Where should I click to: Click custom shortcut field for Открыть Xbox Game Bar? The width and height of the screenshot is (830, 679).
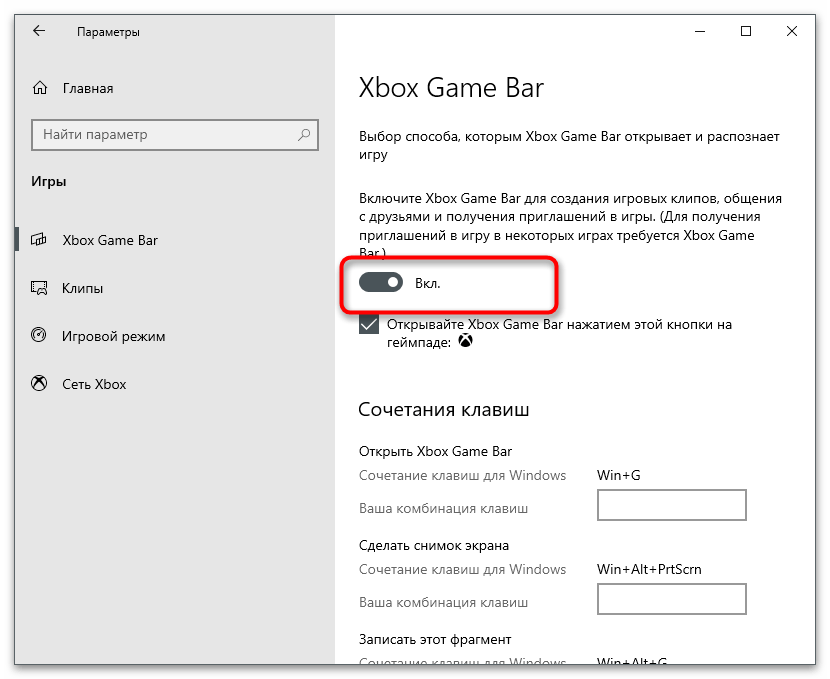[672, 505]
